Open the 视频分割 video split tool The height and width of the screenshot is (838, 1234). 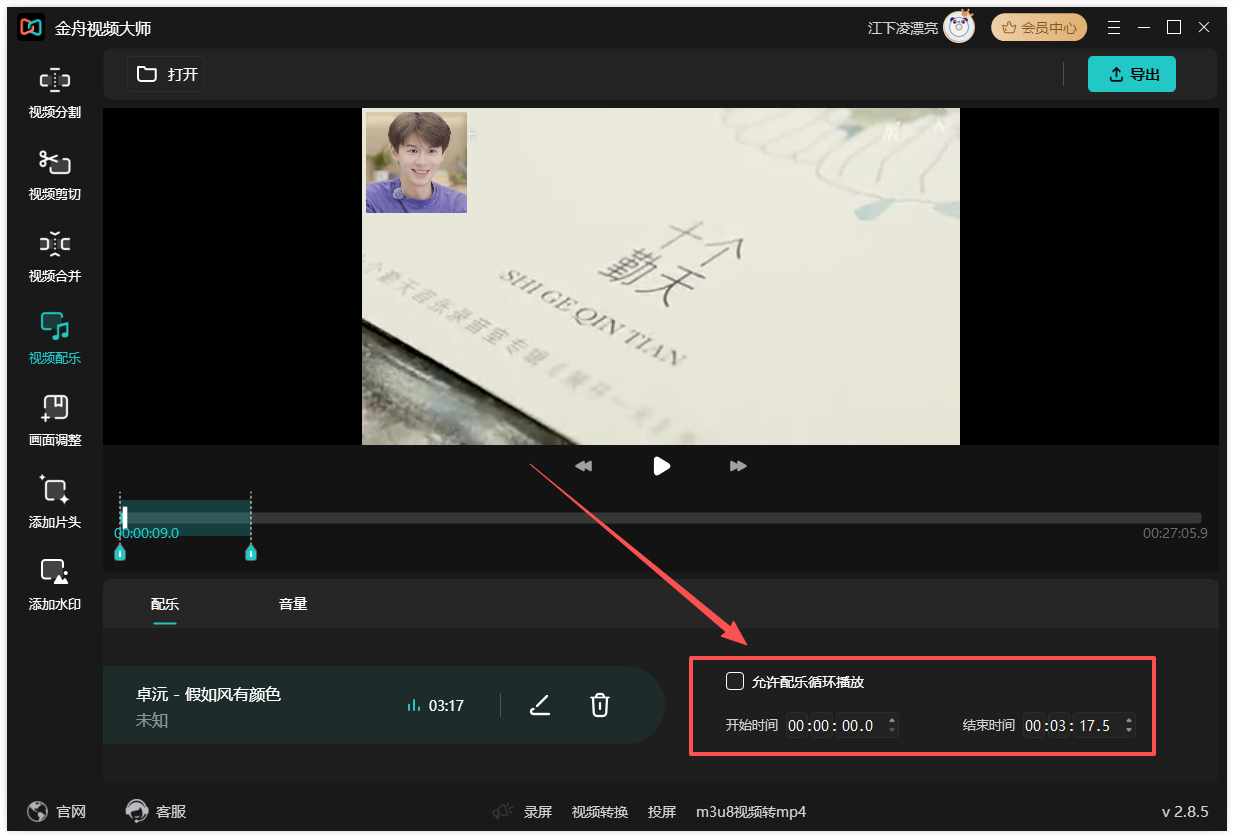[x=55, y=93]
